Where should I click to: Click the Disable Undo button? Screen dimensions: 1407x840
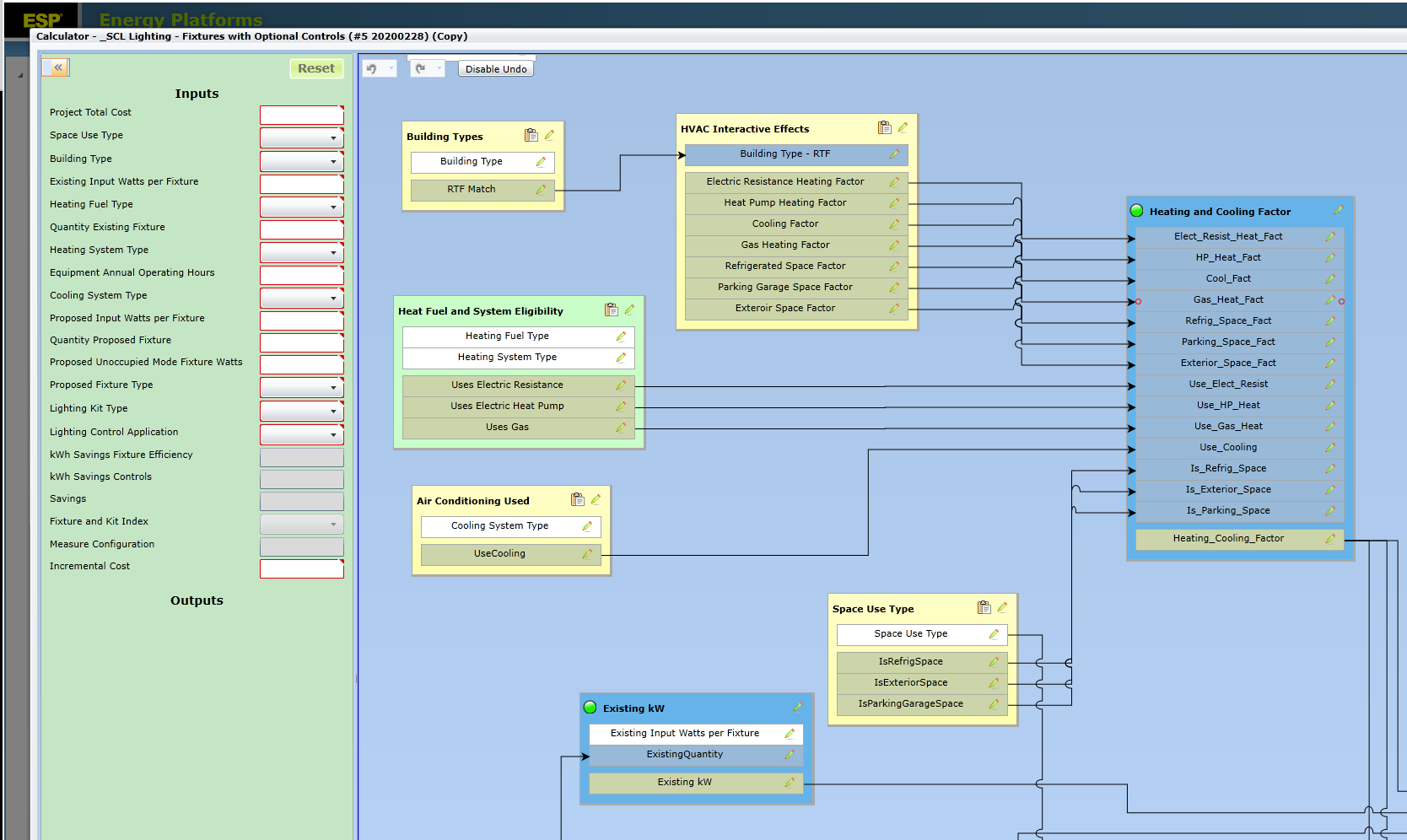click(496, 69)
